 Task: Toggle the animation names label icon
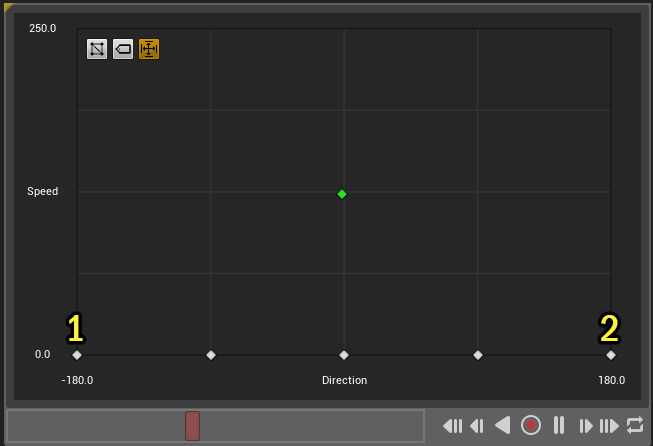pyautogui.click(x=123, y=49)
